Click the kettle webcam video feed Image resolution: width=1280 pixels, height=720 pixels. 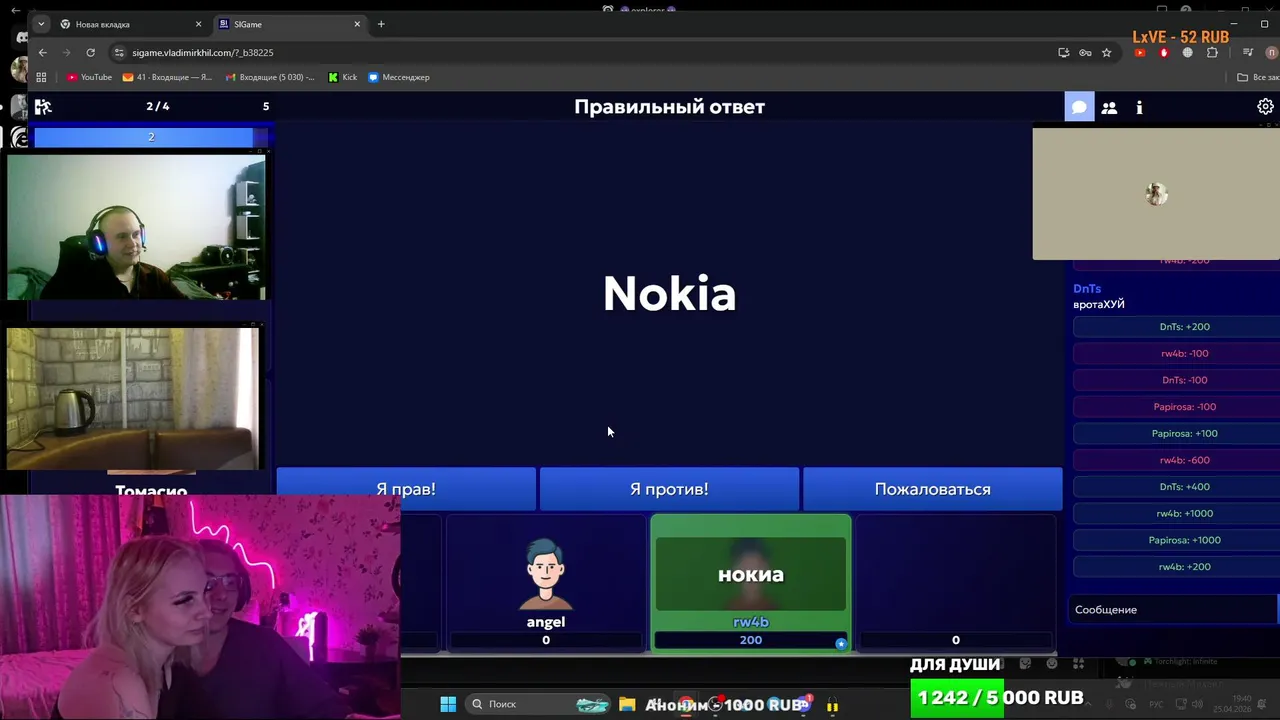(x=133, y=398)
